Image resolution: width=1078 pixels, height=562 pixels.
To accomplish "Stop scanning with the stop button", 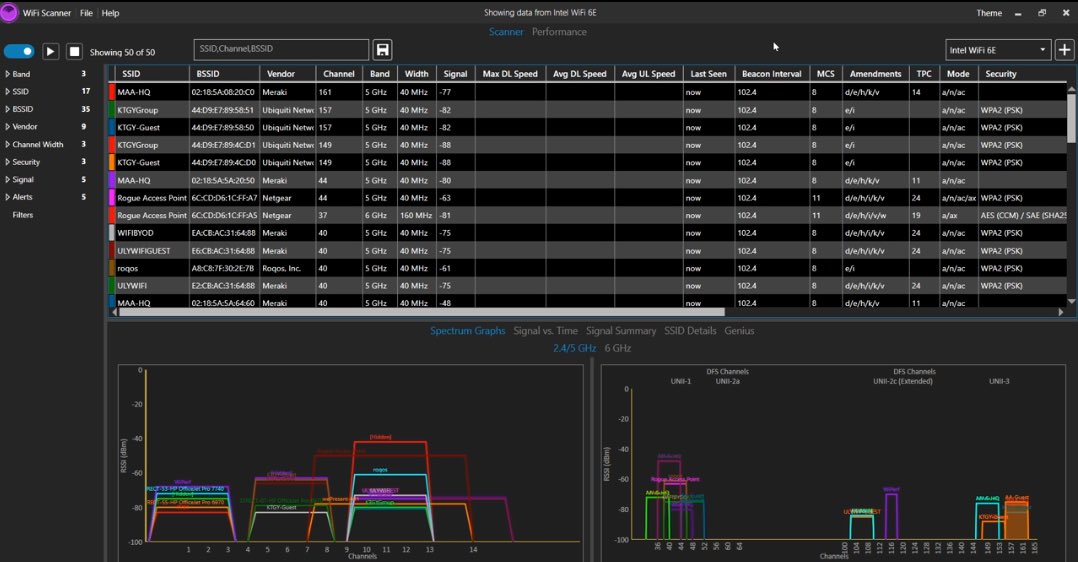I will point(74,52).
